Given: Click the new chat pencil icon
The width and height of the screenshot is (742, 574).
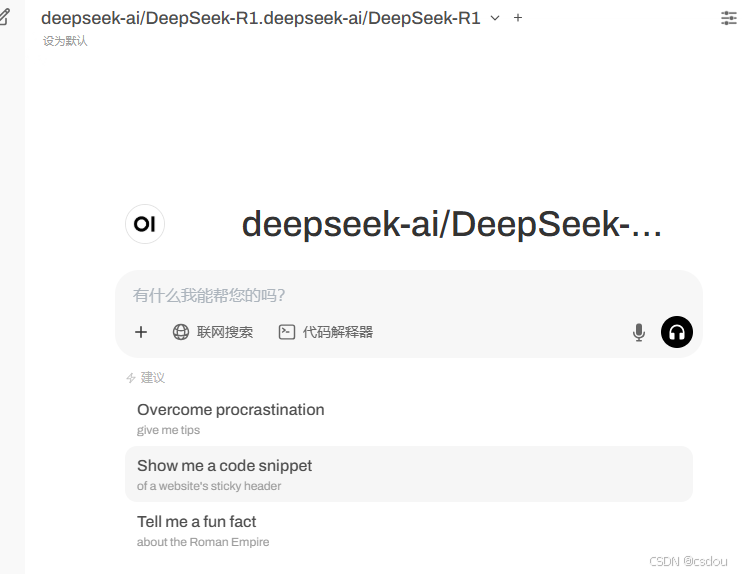Looking at the screenshot, I should click(4, 17).
